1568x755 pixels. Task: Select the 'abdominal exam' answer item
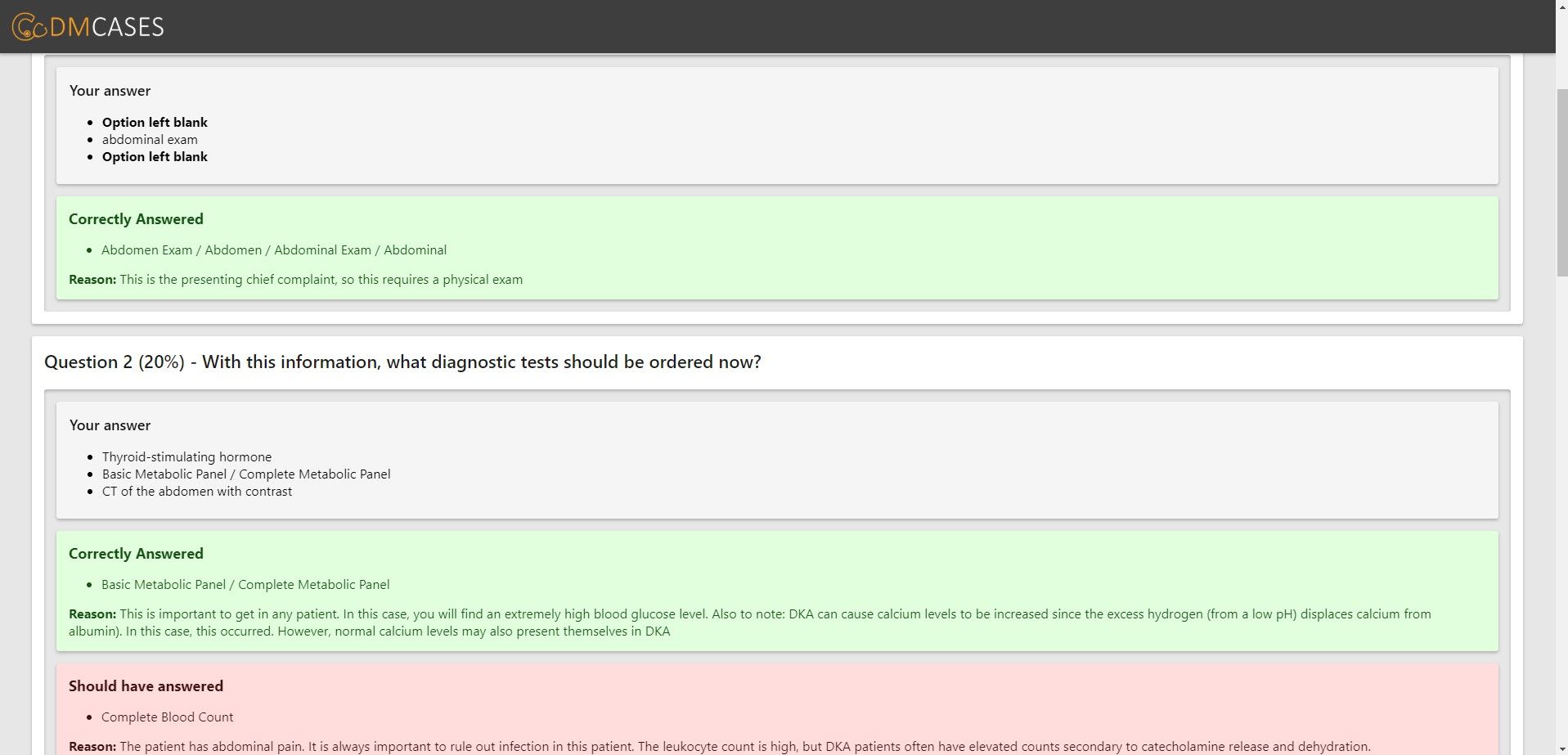point(150,140)
